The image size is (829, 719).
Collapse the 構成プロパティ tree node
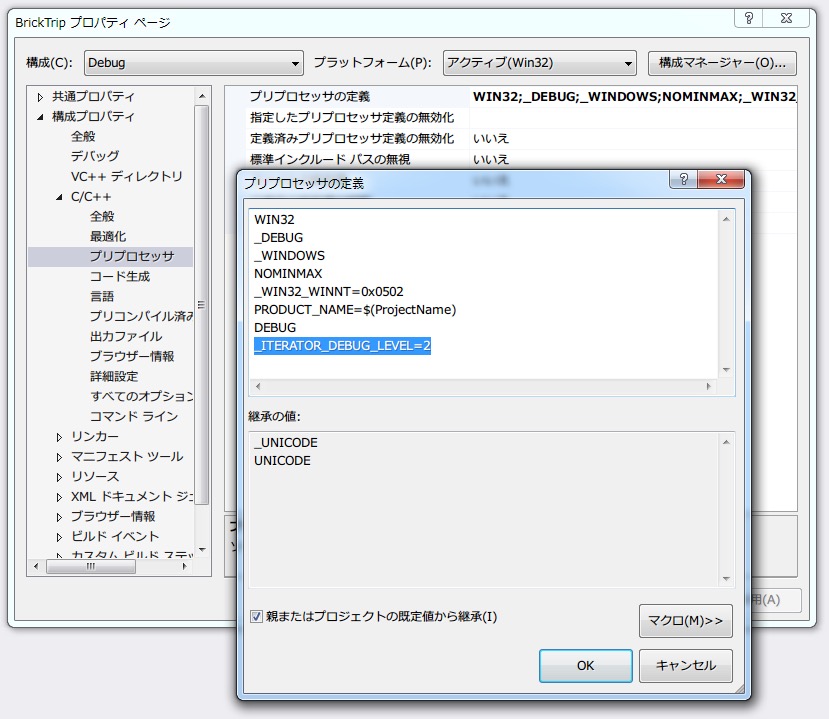click(40, 117)
